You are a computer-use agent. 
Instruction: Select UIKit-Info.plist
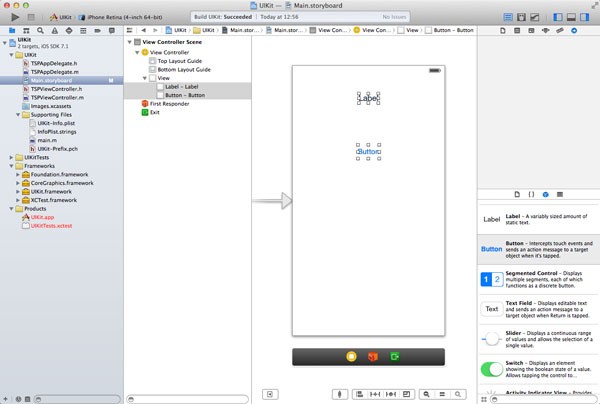click(x=56, y=123)
